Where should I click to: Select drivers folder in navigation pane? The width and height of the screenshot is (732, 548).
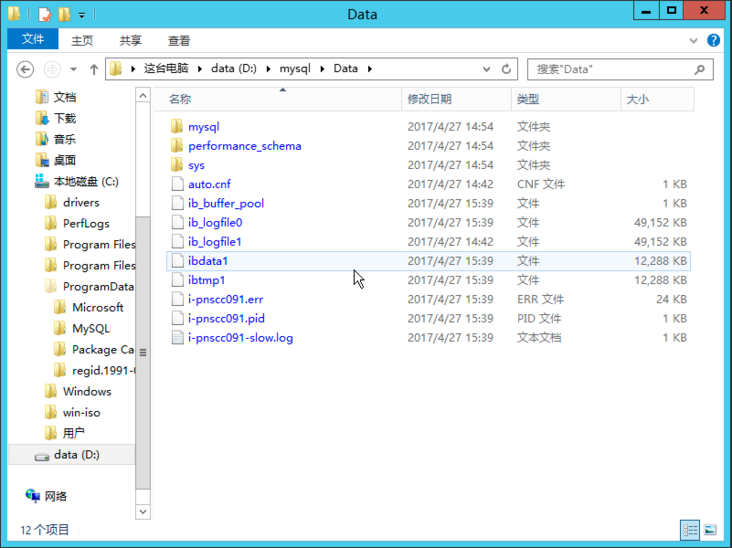click(x=81, y=202)
